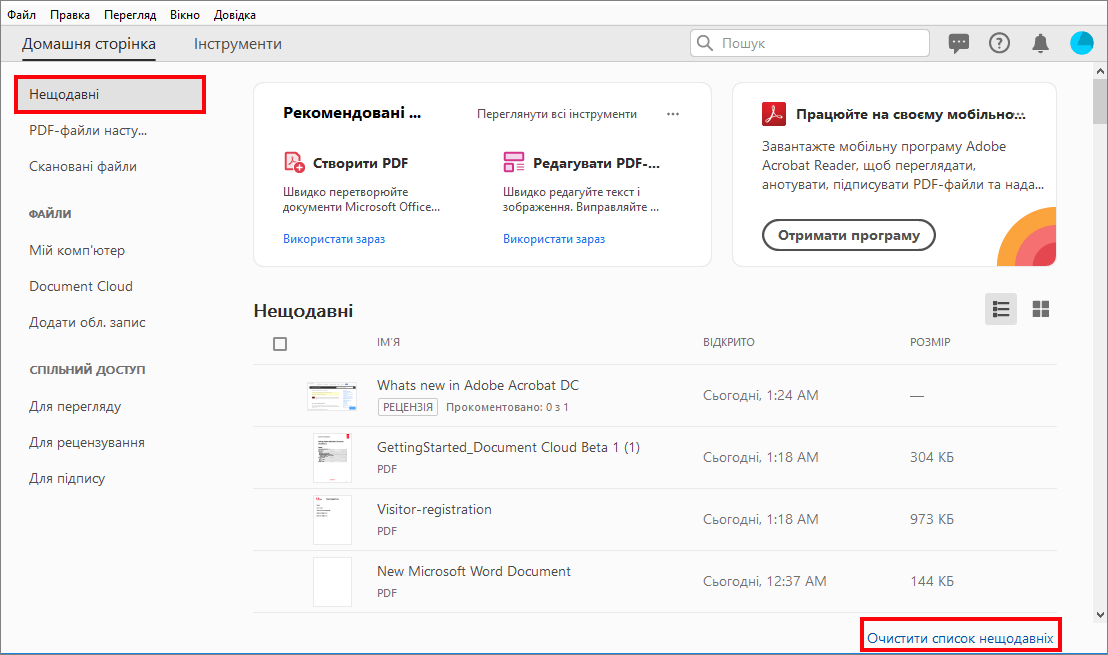The image size is (1108, 655).
Task: Click the 973 КБ size cell
Action: tap(931, 519)
